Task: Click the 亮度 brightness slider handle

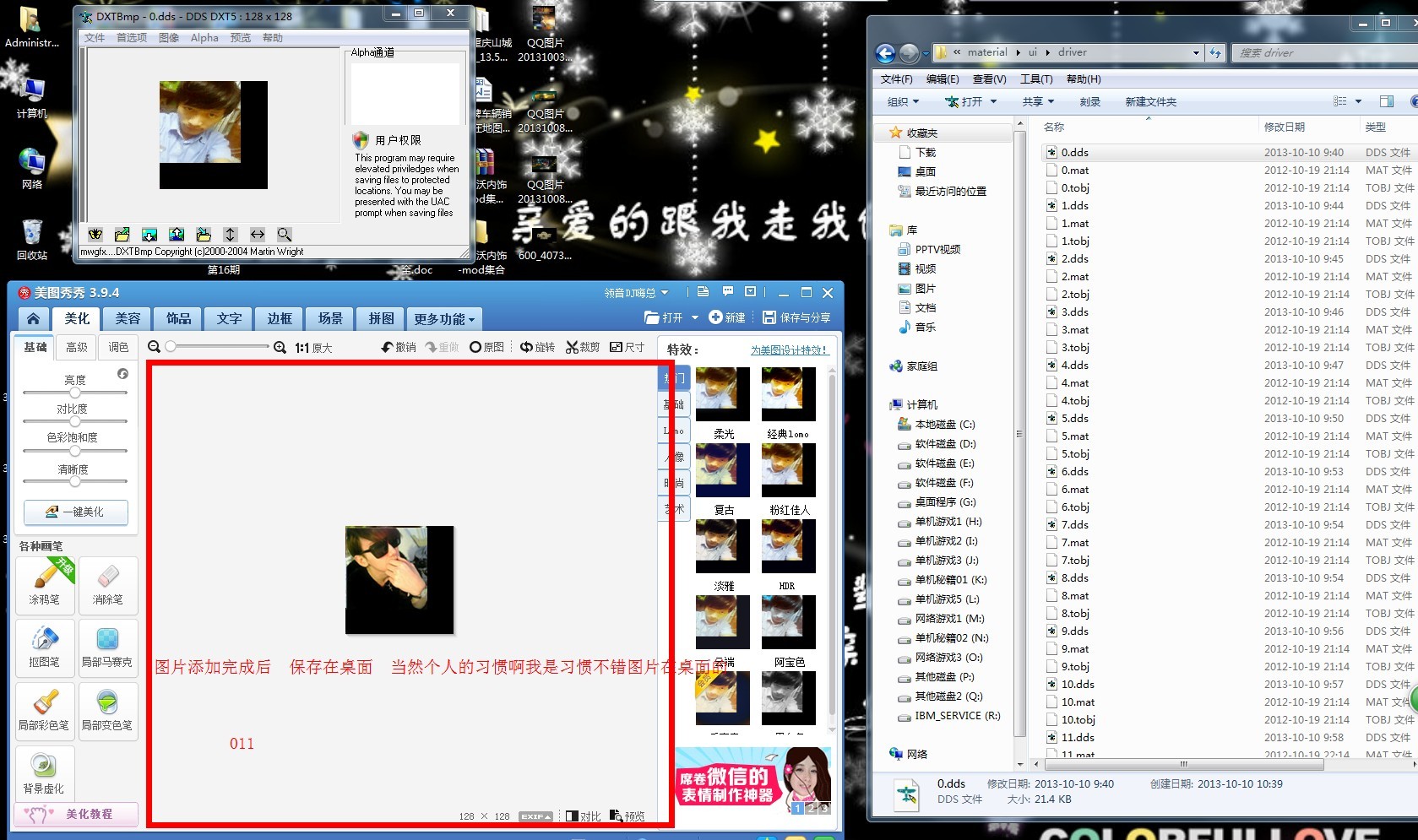Action: (75, 392)
